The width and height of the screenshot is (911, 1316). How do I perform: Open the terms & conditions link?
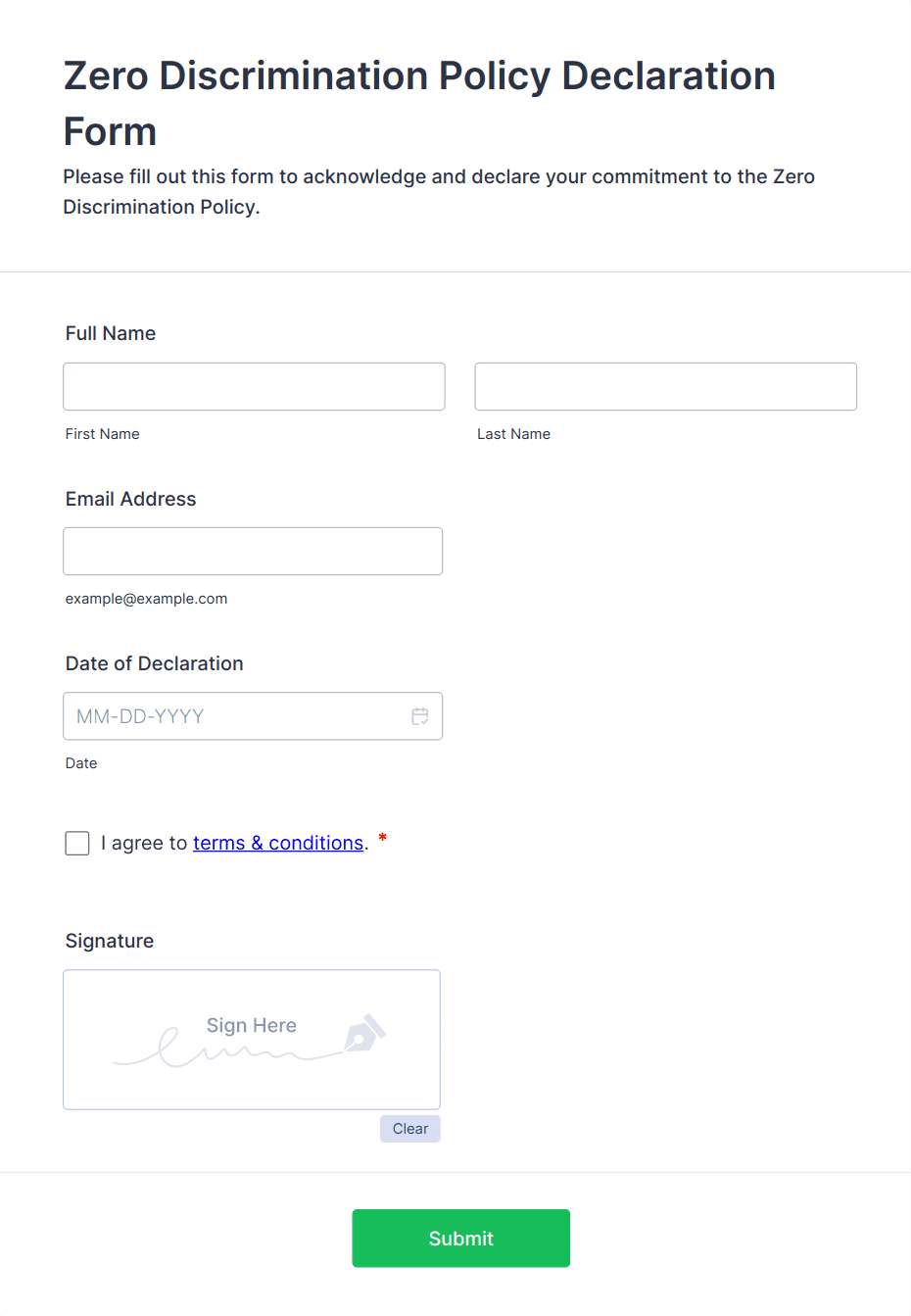[278, 843]
